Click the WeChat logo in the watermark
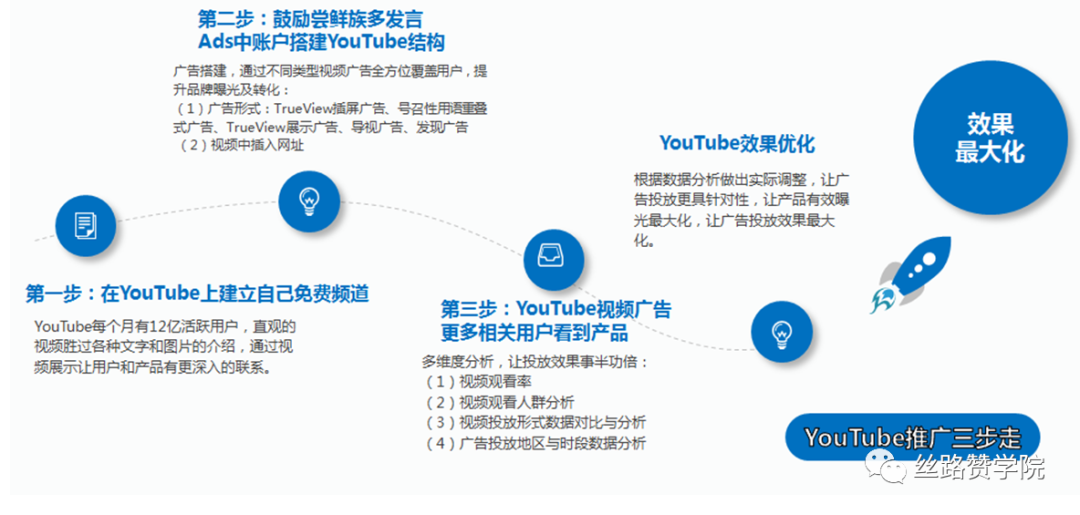Image resolution: width=1080 pixels, height=515 pixels. pos(884,463)
